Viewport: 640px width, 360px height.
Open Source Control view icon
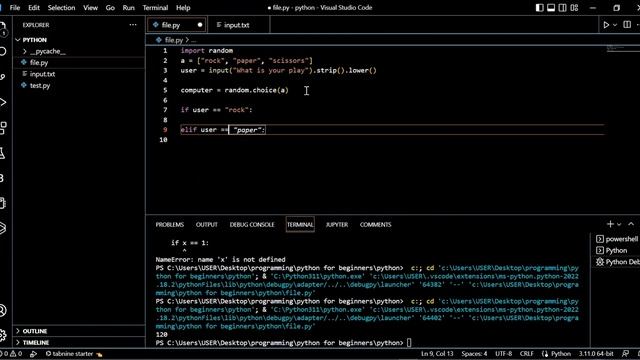3,77
